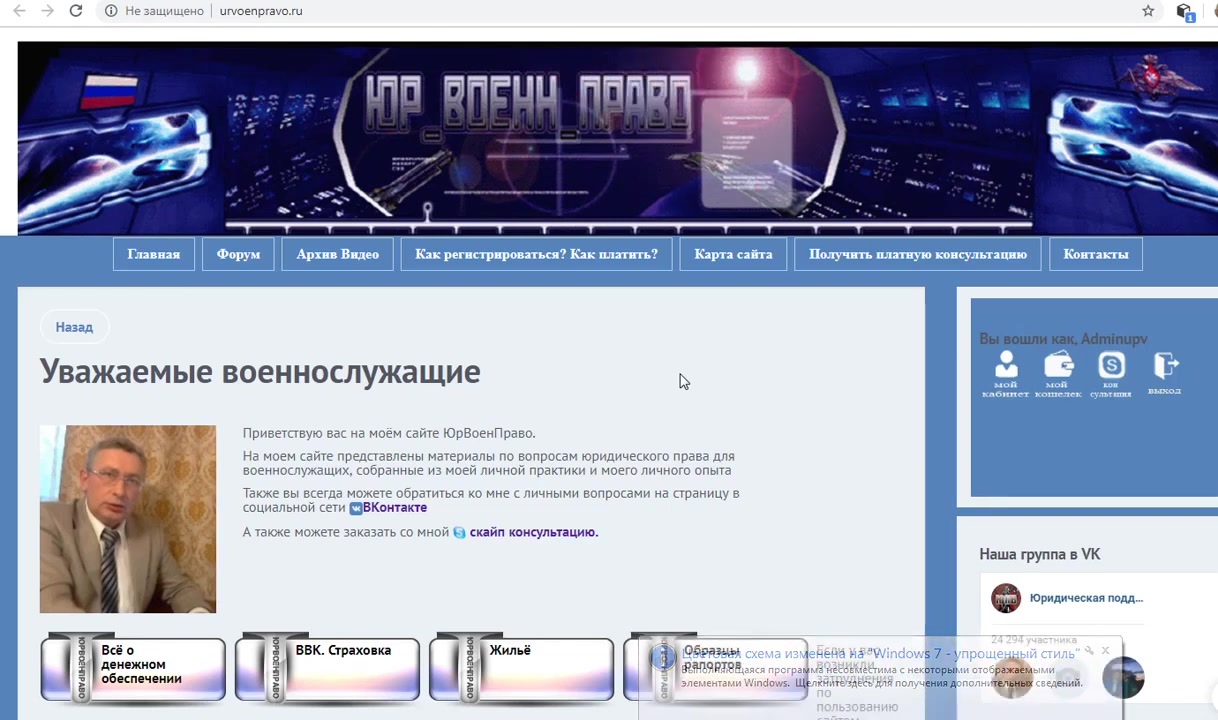Screen dimensions: 1218x720
Task: Close the Windows notification balloon
Action: (1105, 651)
